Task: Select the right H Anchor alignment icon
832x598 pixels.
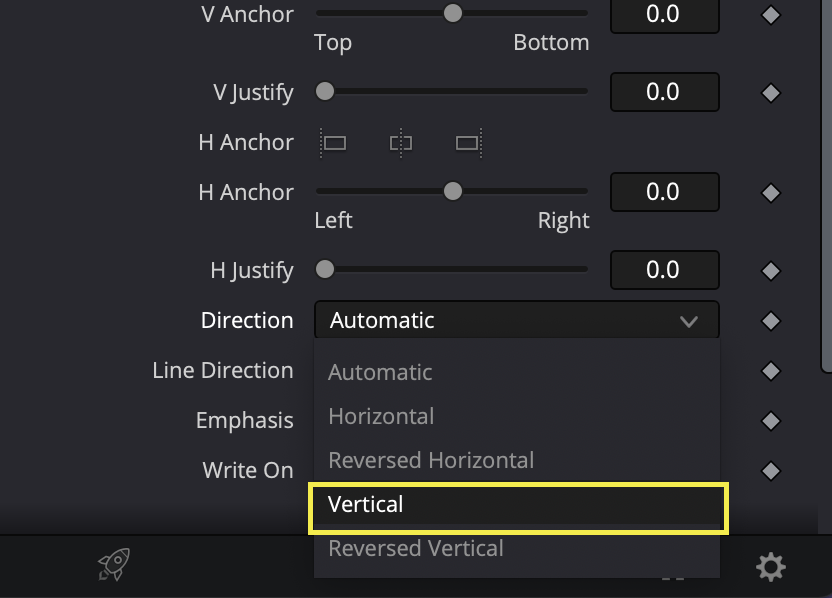Action: [469, 143]
